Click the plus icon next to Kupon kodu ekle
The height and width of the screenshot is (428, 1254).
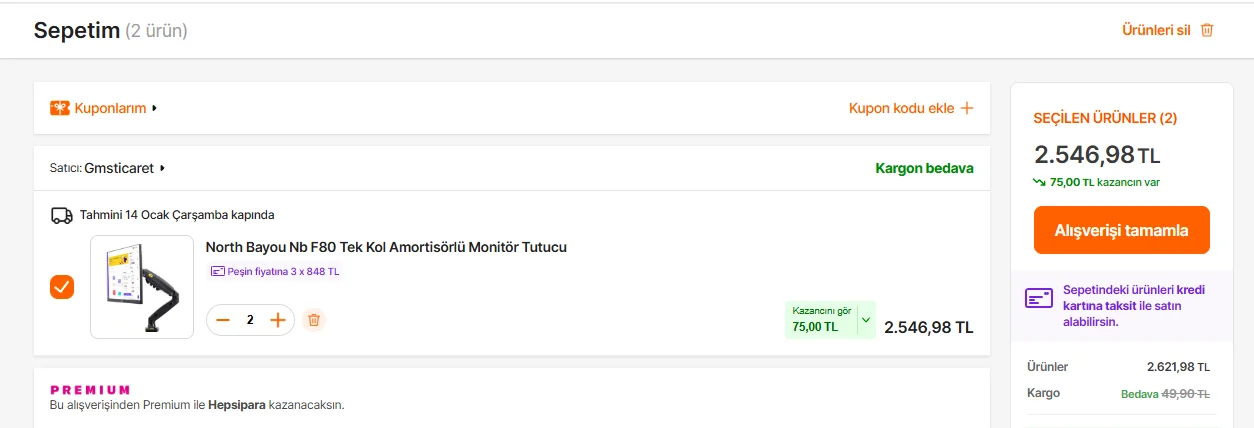967,108
